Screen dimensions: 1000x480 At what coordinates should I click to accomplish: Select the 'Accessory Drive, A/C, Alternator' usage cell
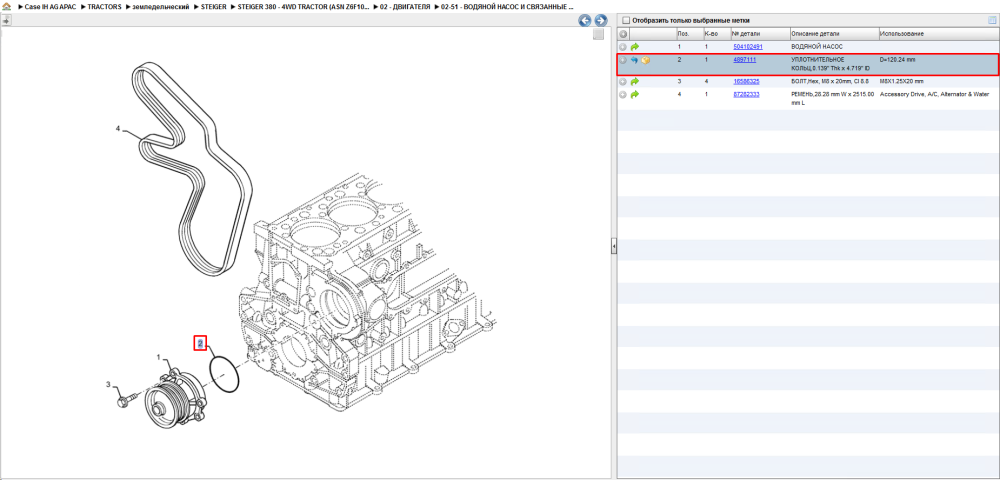[x=934, y=94]
